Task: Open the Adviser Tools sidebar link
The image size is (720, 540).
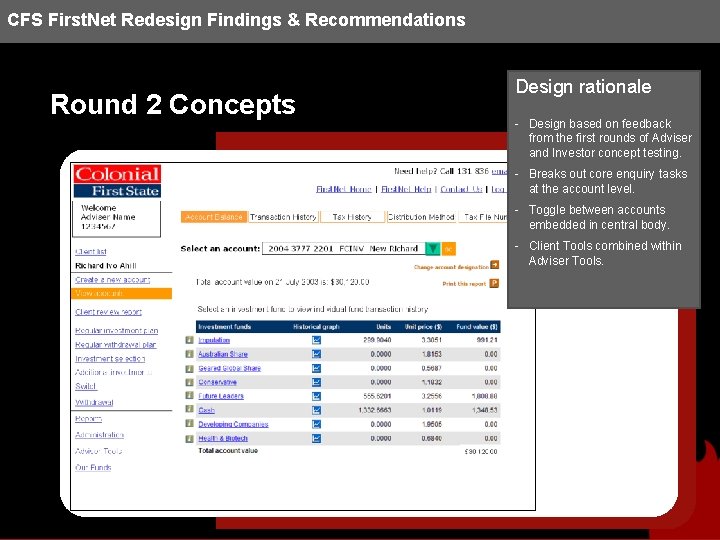Action: pyautogui.click(x=99, y=451)
